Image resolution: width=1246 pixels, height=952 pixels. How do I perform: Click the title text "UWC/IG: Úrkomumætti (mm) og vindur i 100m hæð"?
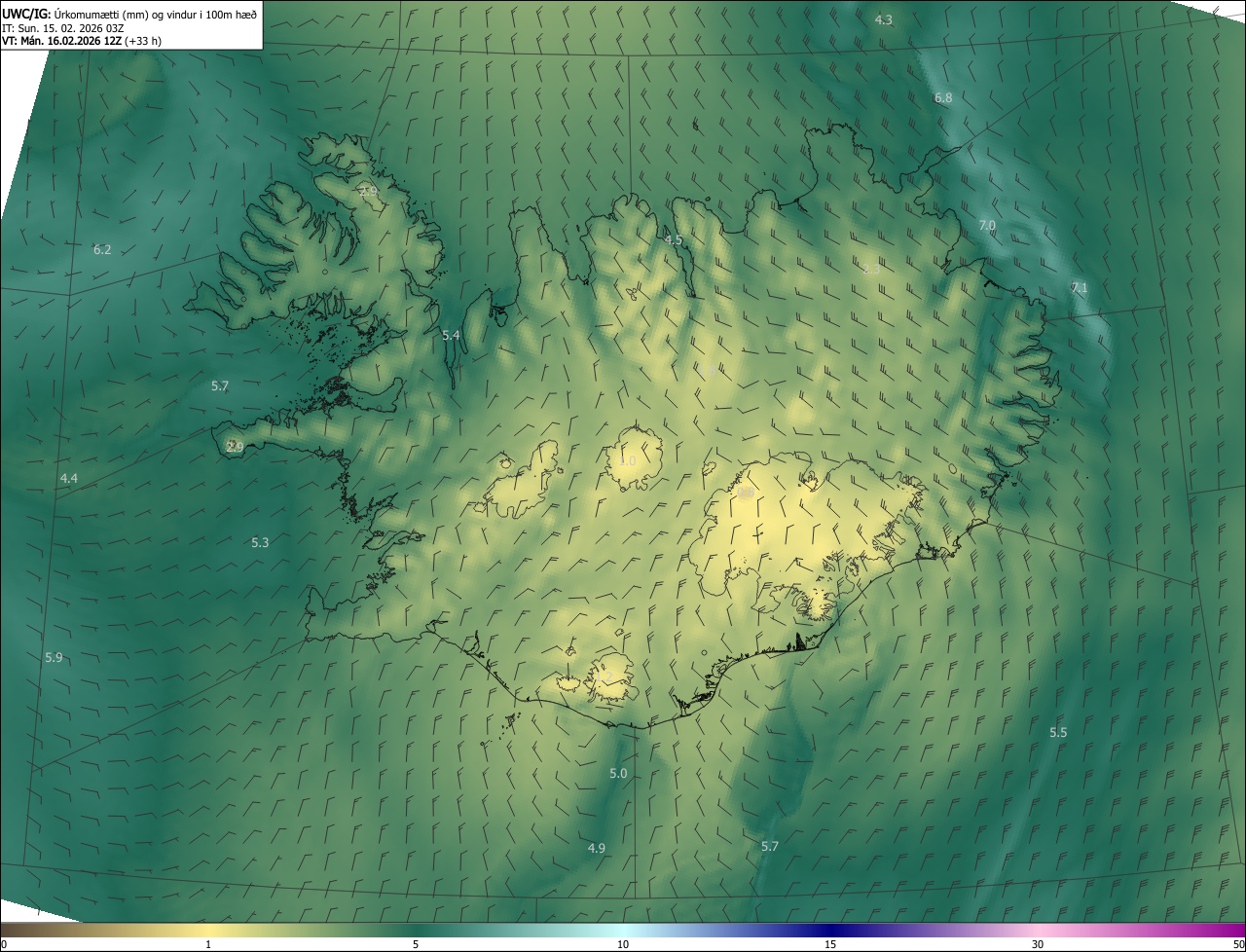click(x=128, y=14)
